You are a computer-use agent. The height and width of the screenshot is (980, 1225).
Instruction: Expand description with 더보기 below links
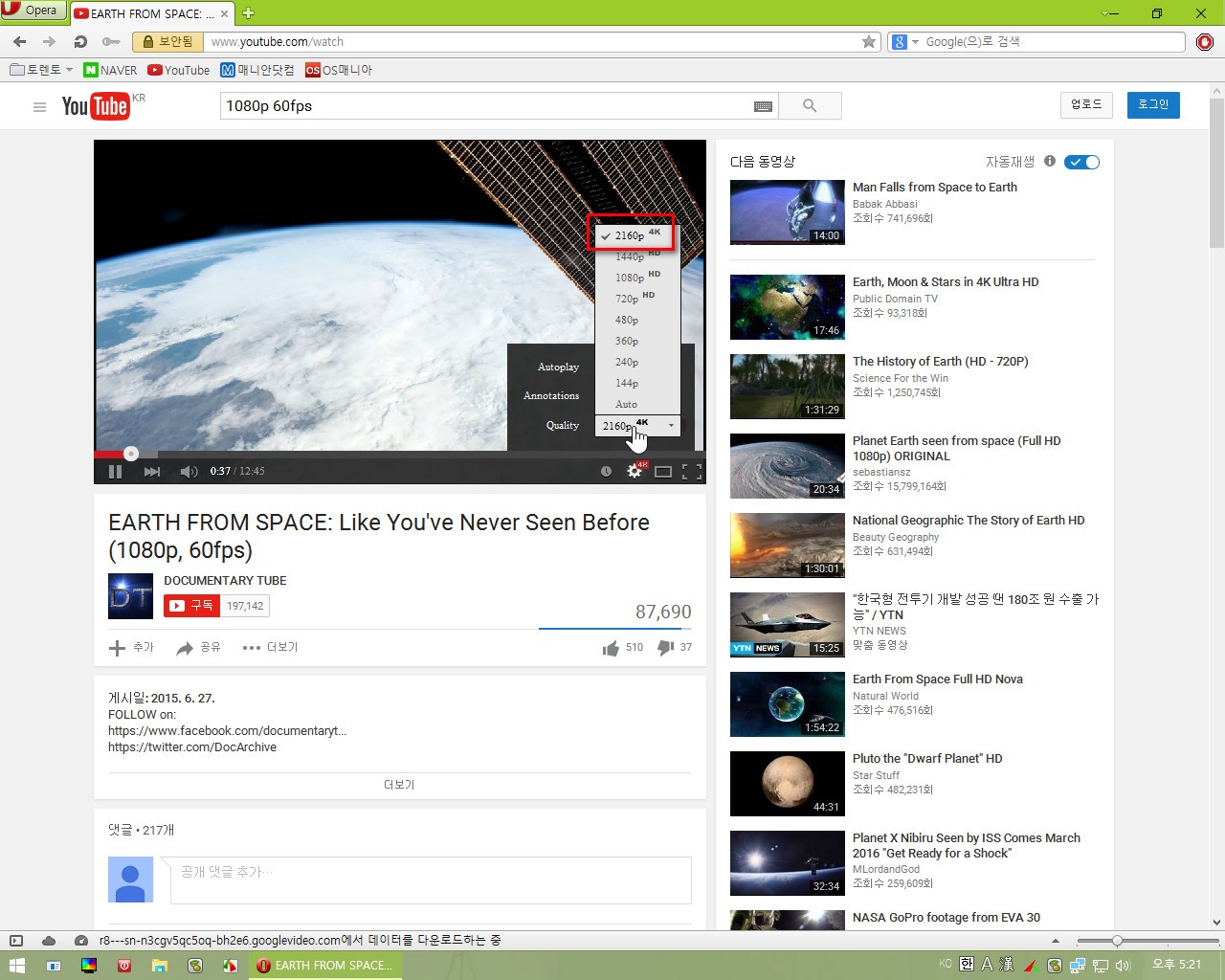pyautogui.click(x=399, y=785)
